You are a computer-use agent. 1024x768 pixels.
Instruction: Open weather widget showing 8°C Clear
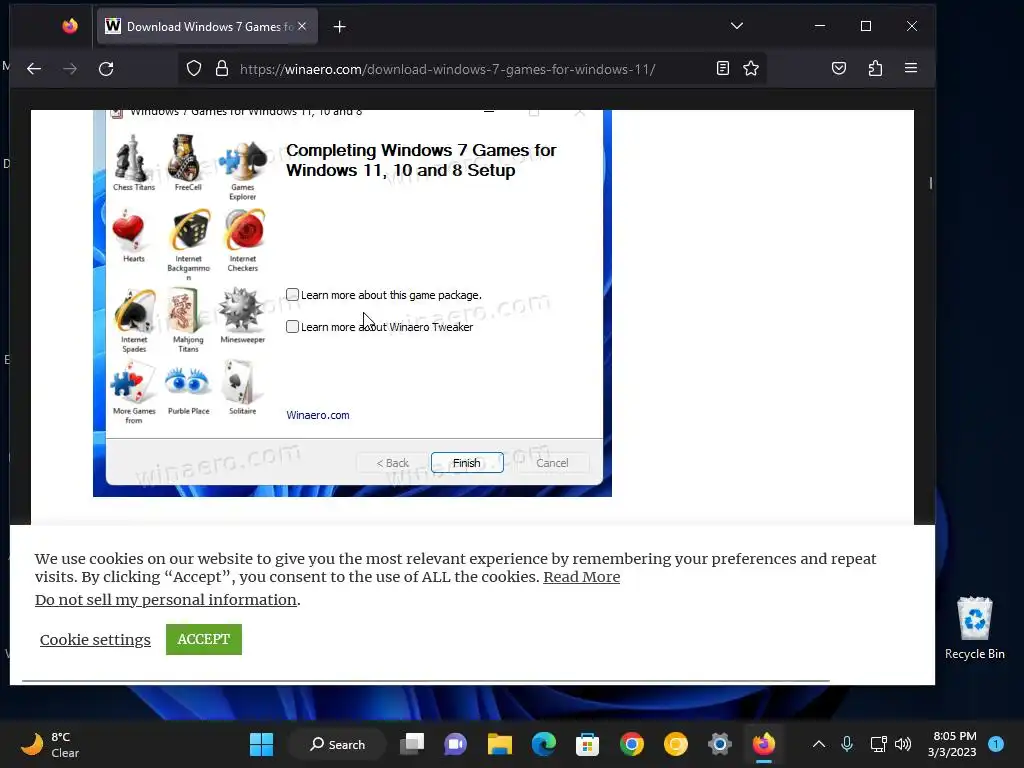50,744
